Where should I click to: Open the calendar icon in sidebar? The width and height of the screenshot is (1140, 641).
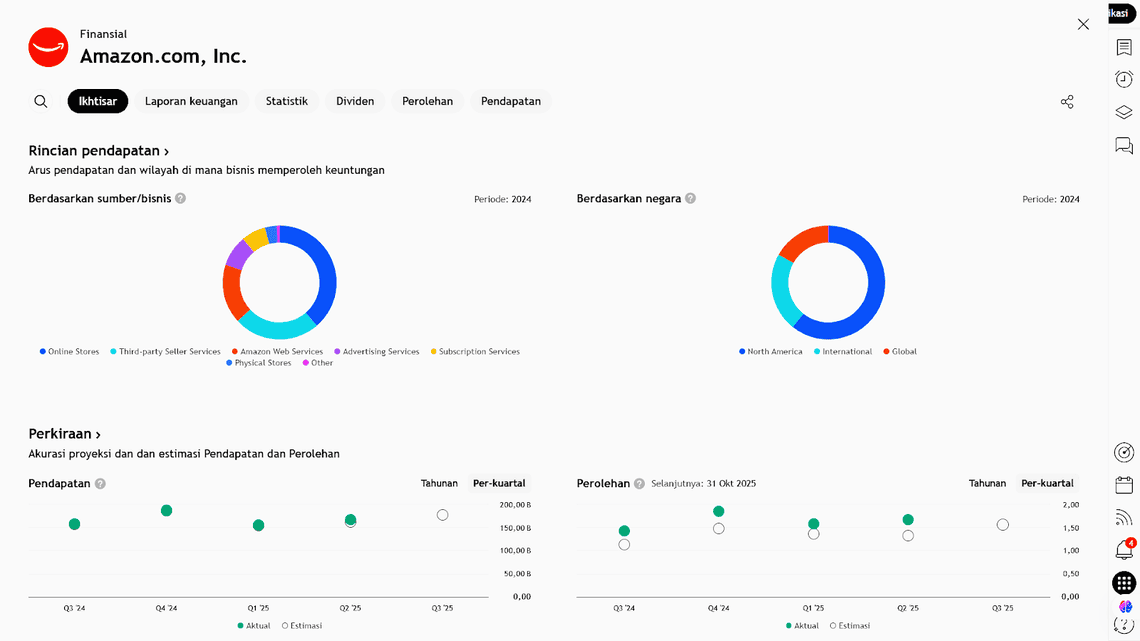coord(1124,485)
